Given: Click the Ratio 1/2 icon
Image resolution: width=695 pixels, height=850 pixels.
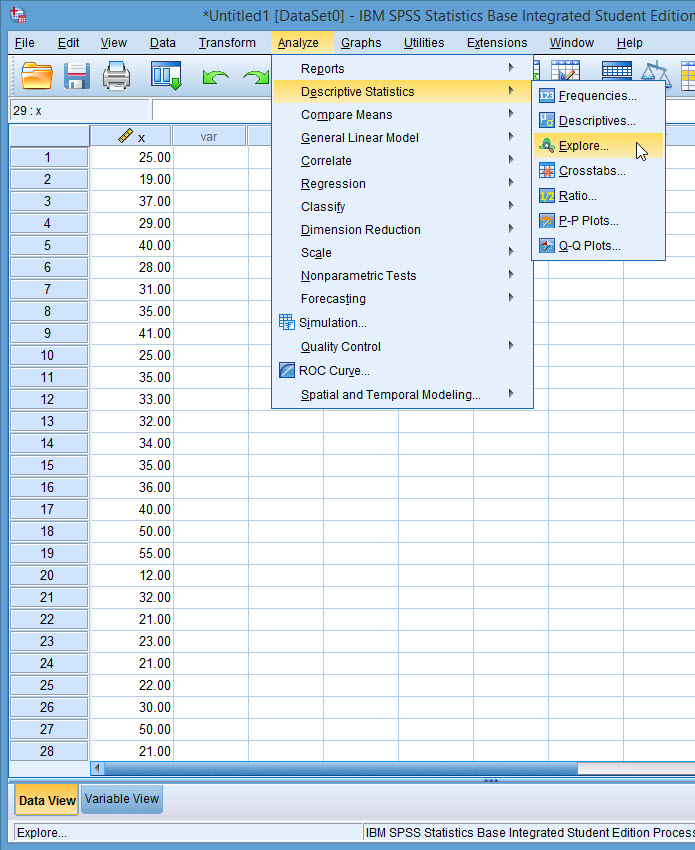Looking at the screenshot, I should point(546,196).
